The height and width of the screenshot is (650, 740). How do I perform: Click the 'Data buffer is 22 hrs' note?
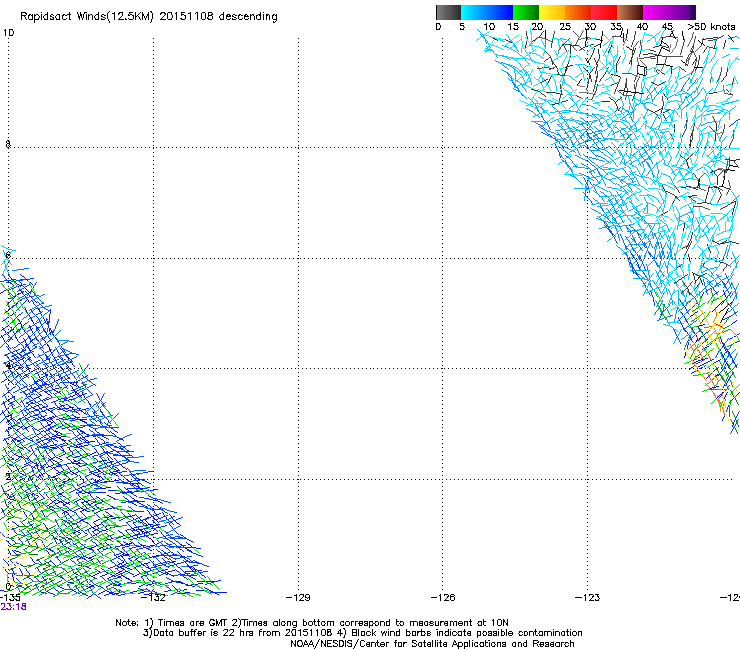pos(363,633)
